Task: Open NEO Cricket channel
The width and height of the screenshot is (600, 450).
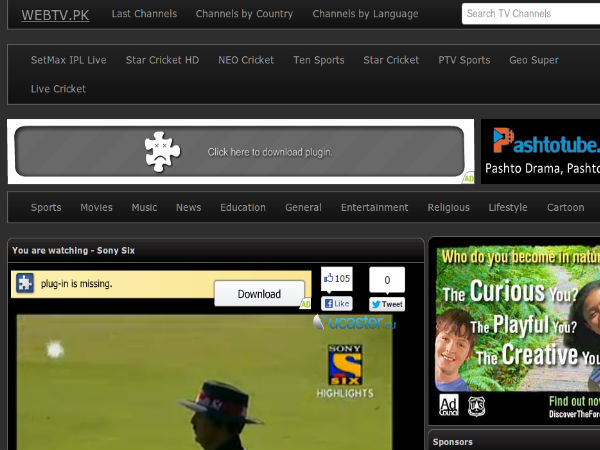Action: tap(246, 60)
